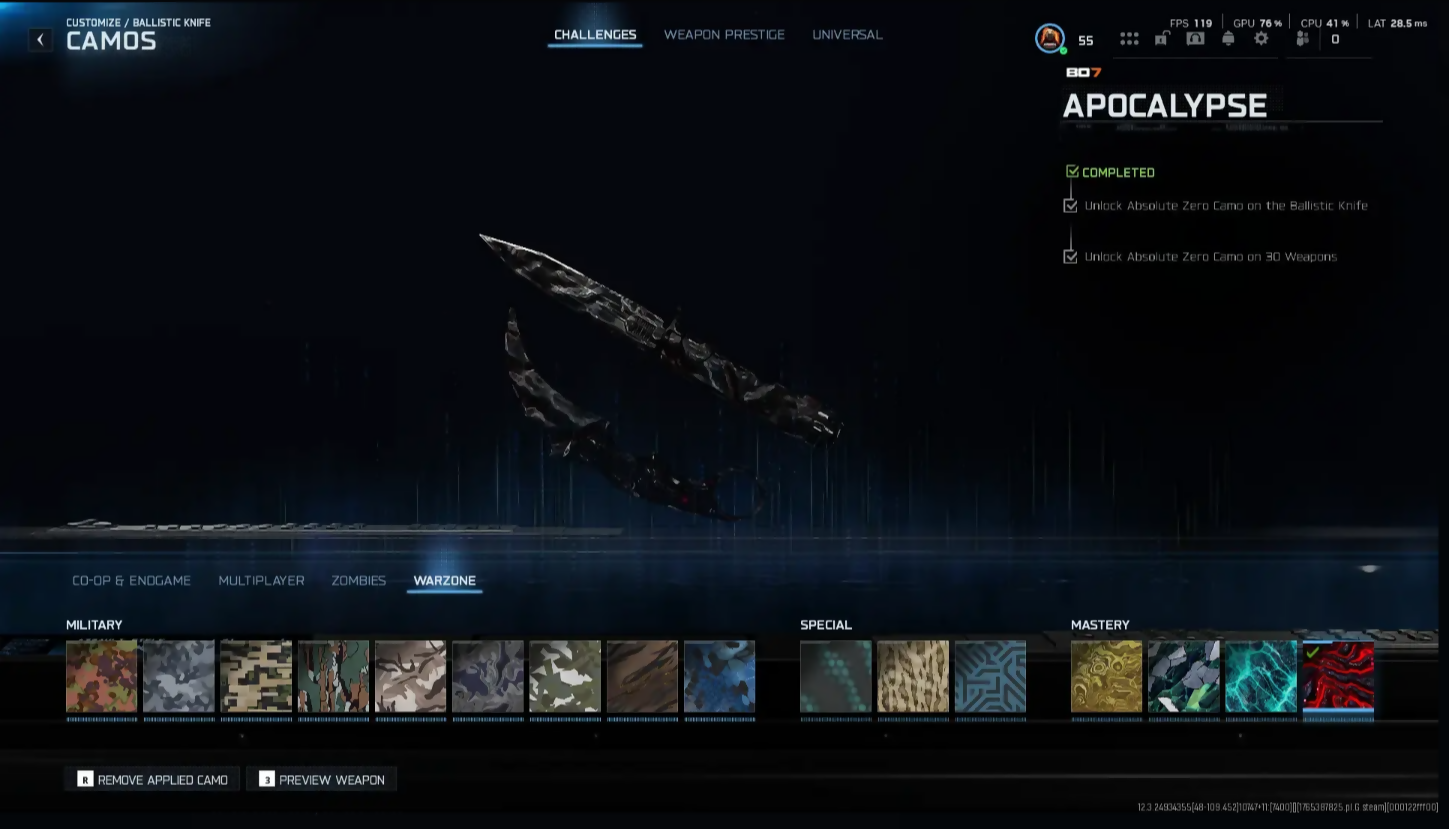1449x829 pixels.
Task: Open the grid menu icon
Action: (1129, 39)
